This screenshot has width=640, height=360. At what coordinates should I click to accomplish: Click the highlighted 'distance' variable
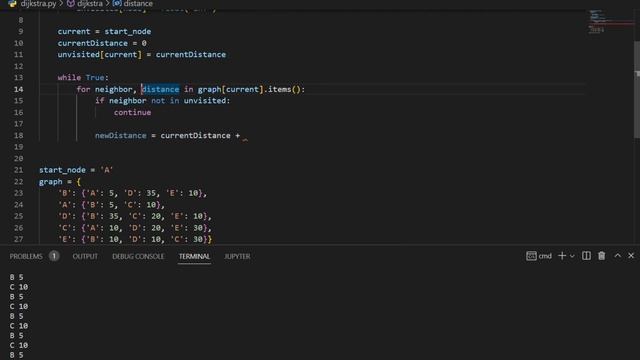point(160,89)
